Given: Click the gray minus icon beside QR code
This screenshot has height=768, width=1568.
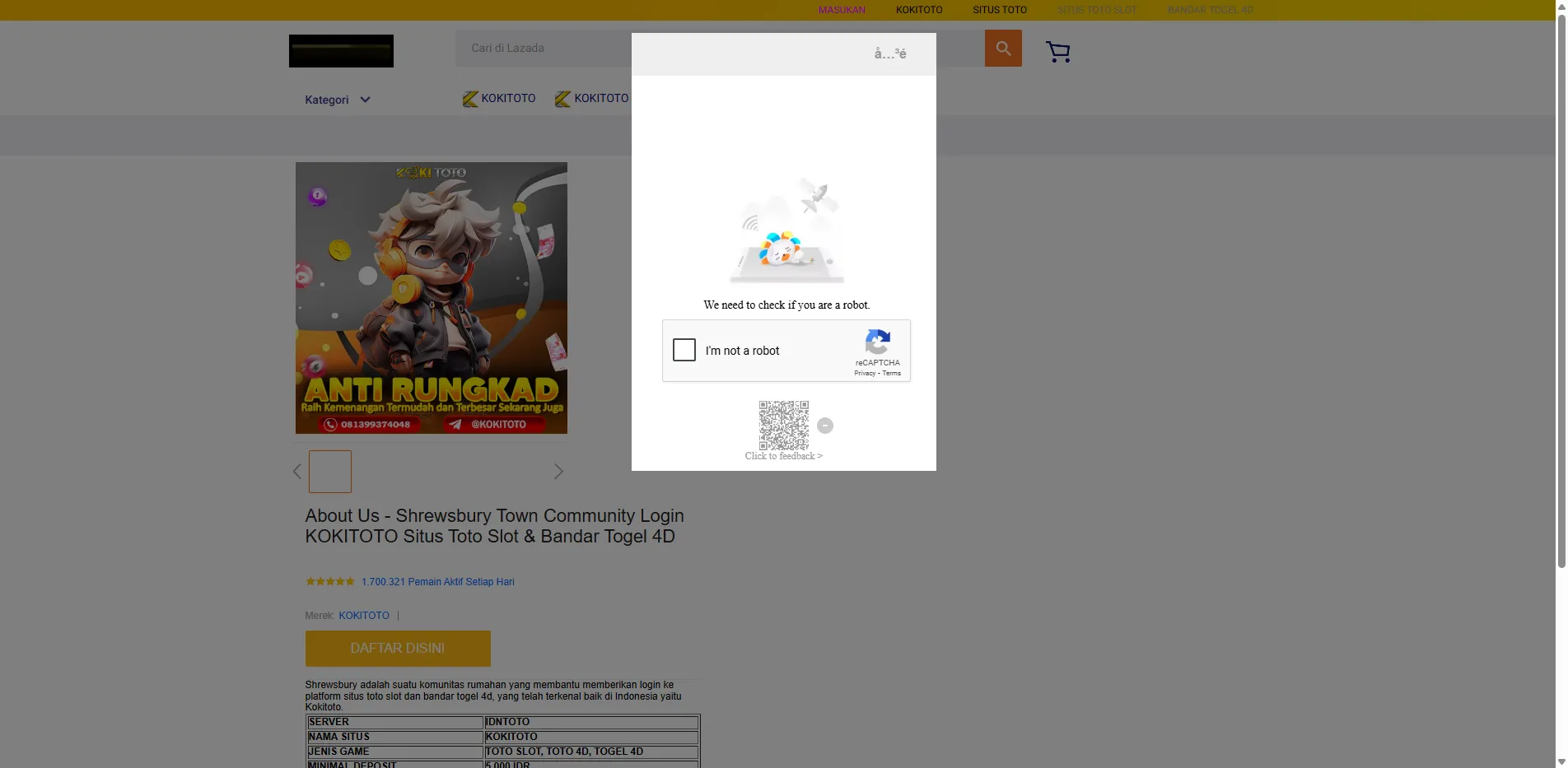Looking at the screenshot, I should click(825, 426).
